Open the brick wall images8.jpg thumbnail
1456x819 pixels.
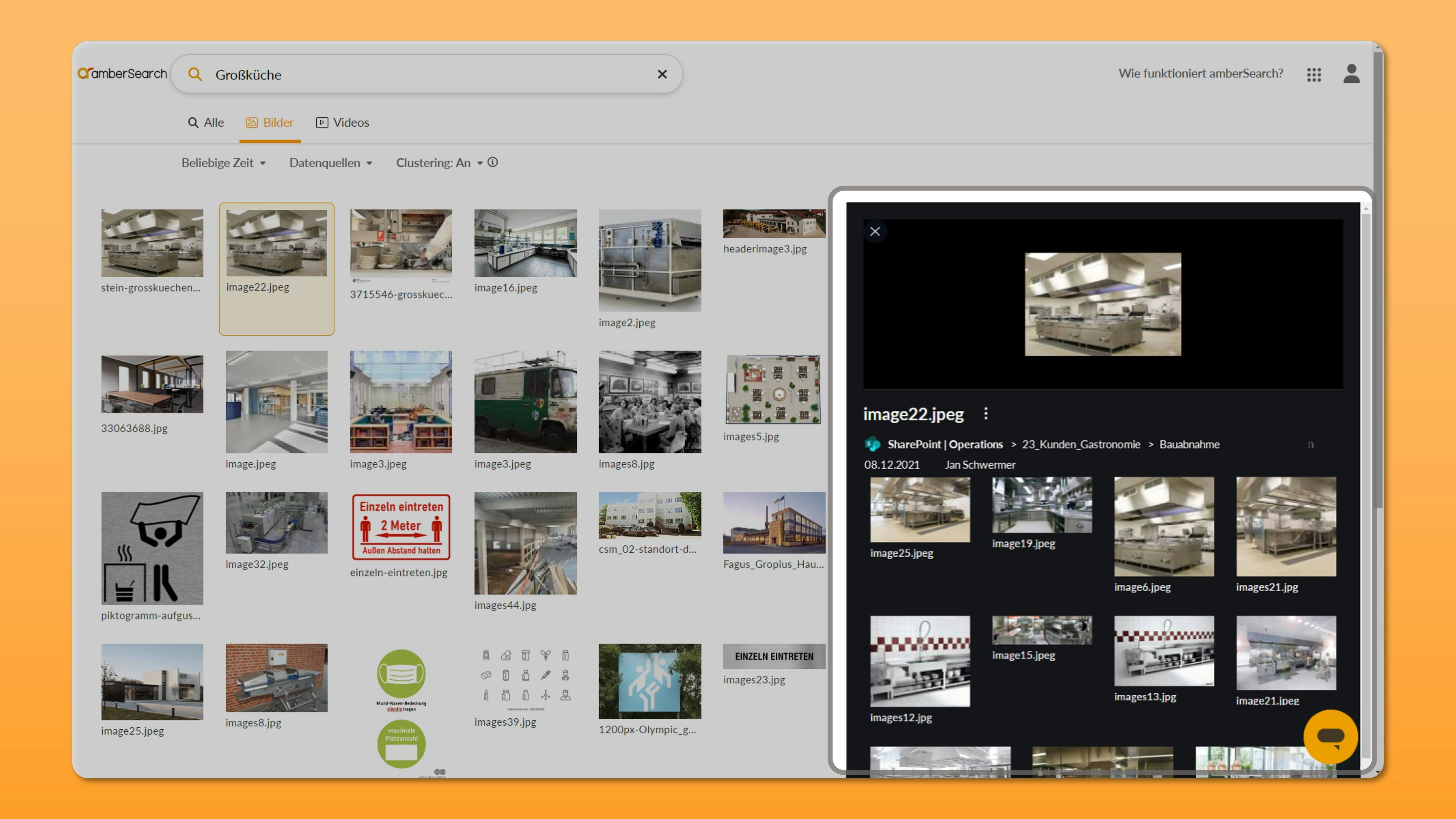click(x=276, y=678)
